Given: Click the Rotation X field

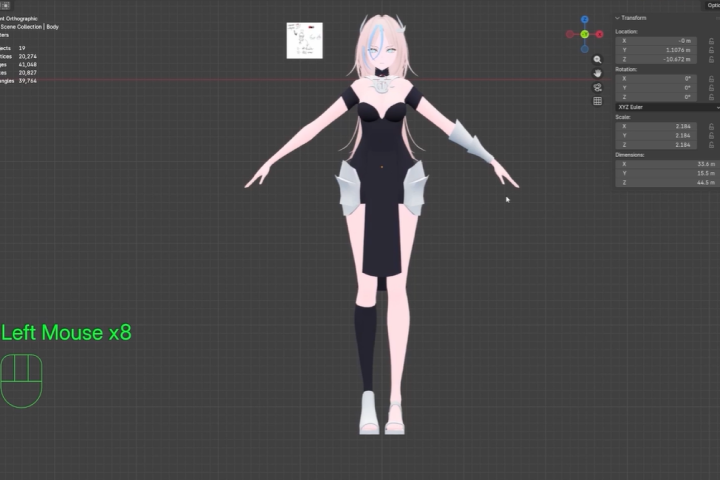Looking at the screenshot, I should [656, 79].
